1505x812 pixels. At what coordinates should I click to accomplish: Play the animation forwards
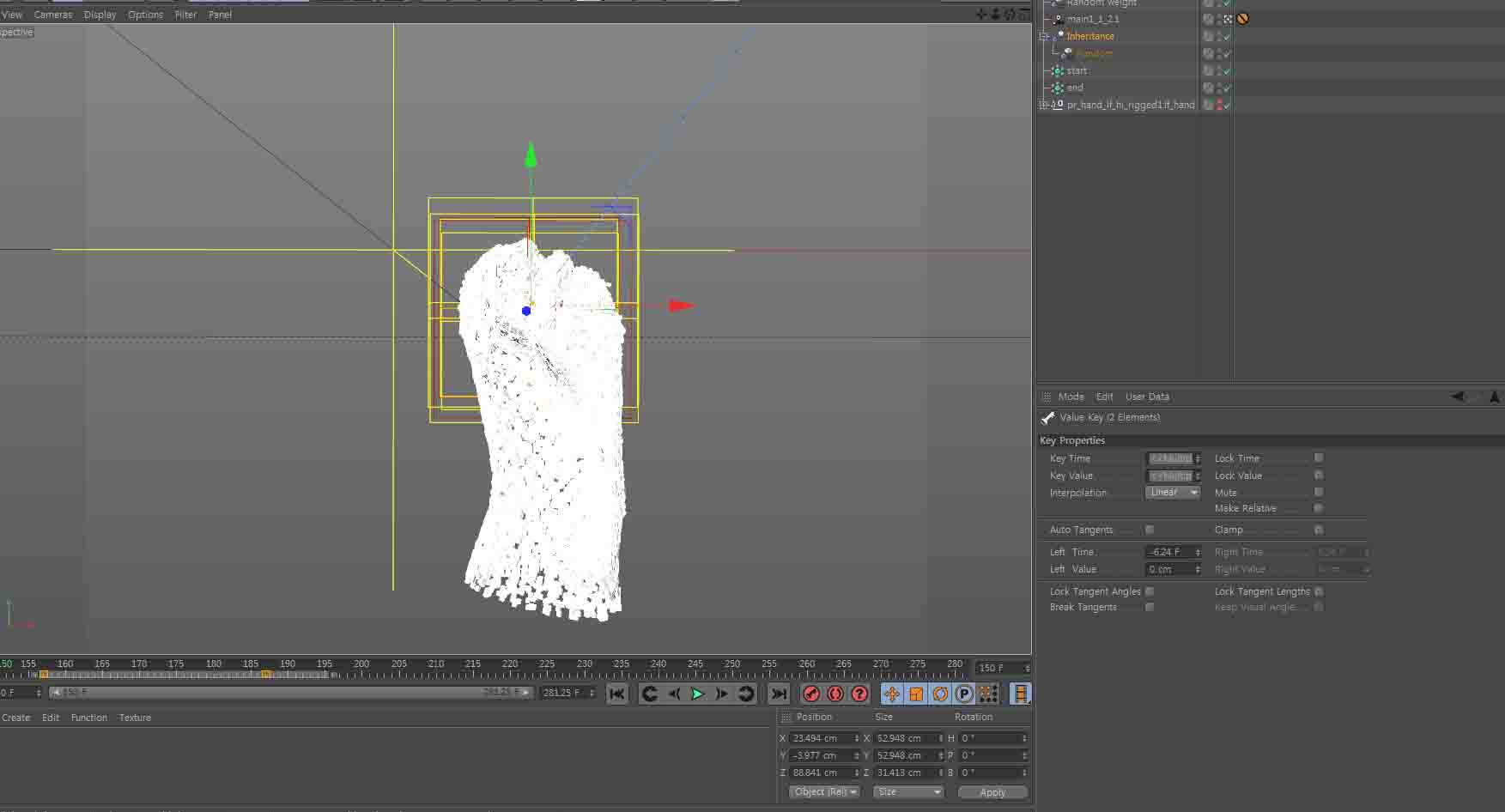click(x=697, y=694)
